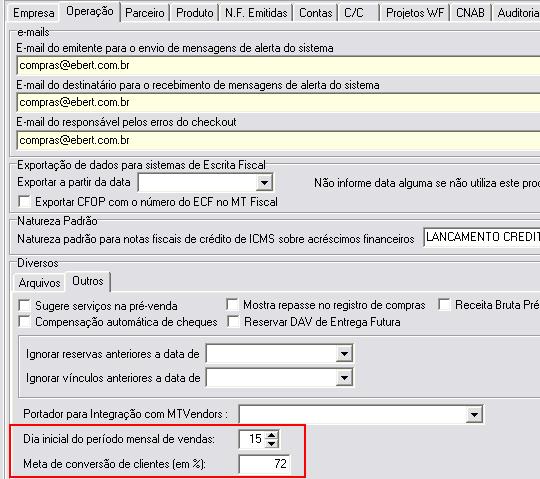Click the Portador para Integração input area
Screen dimensions: 540x479
point(353,414)
